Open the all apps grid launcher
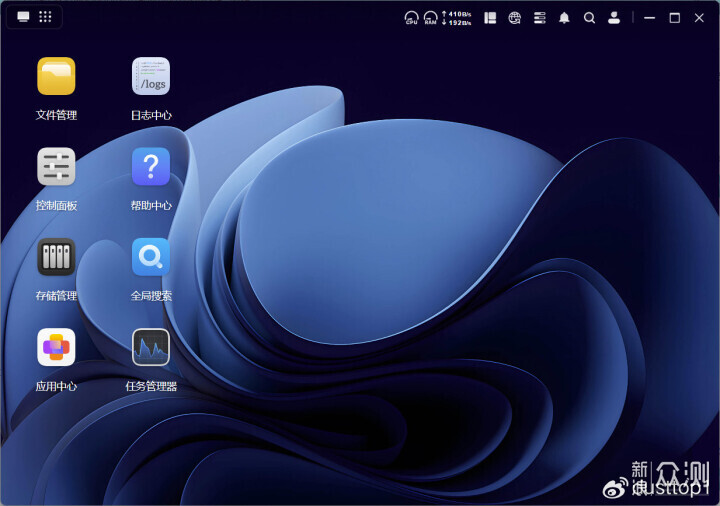 click(45, 17)
